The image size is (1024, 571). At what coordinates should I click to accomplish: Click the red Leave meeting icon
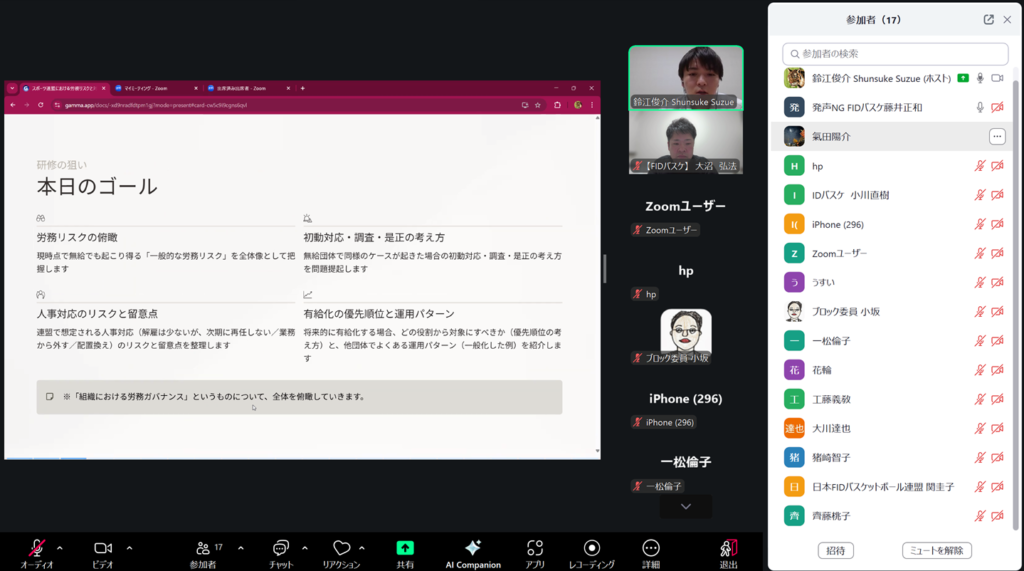click(728, 548)
